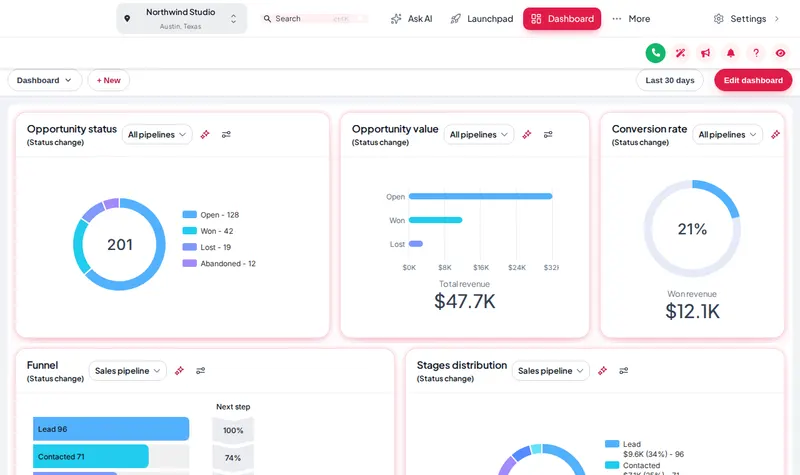Open Sales pipeline dropdown on Stages distribution
This screenshot has width=800, height=475.
tap(551, 370)
